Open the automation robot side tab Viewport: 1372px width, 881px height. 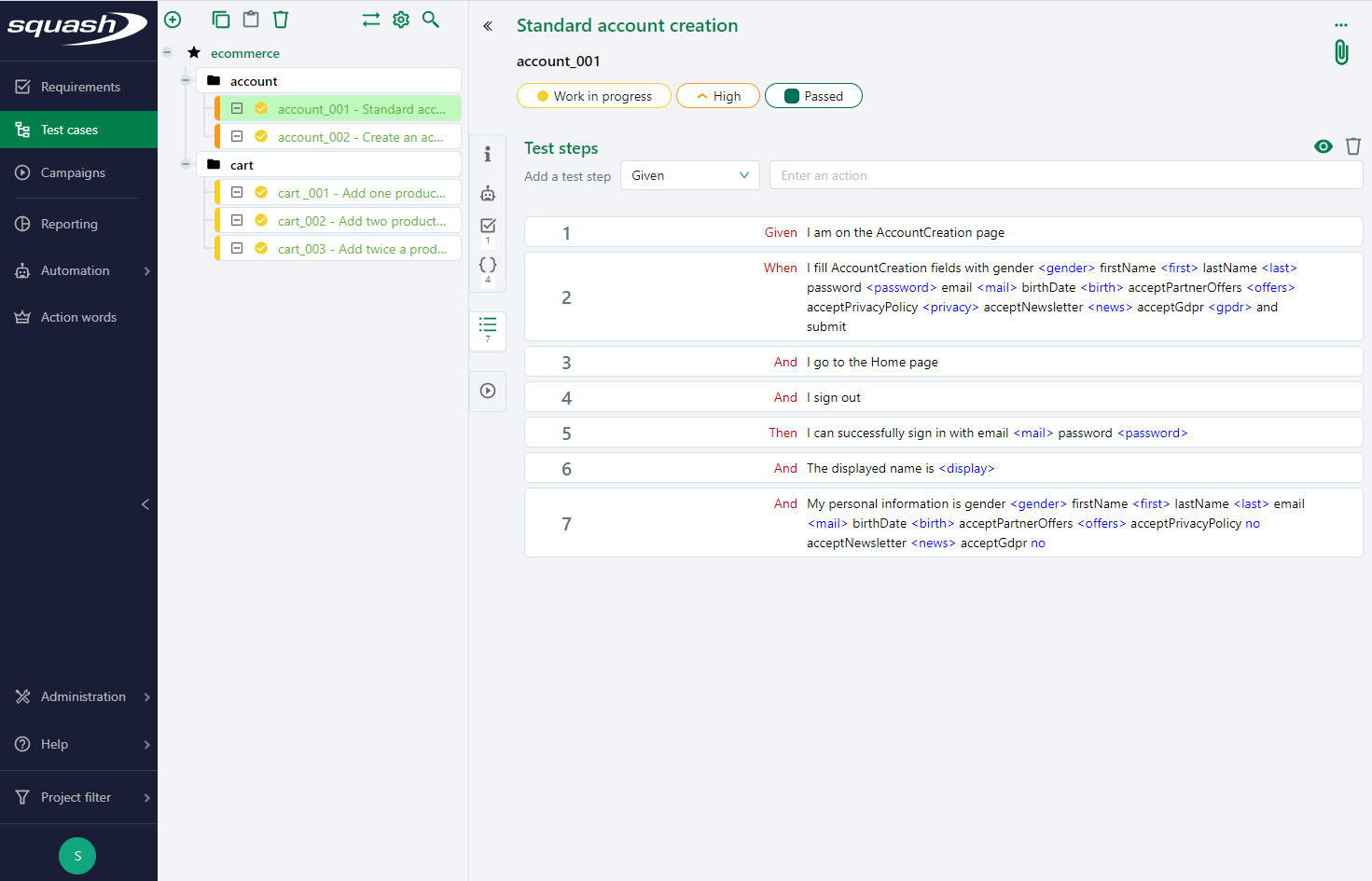488,194
